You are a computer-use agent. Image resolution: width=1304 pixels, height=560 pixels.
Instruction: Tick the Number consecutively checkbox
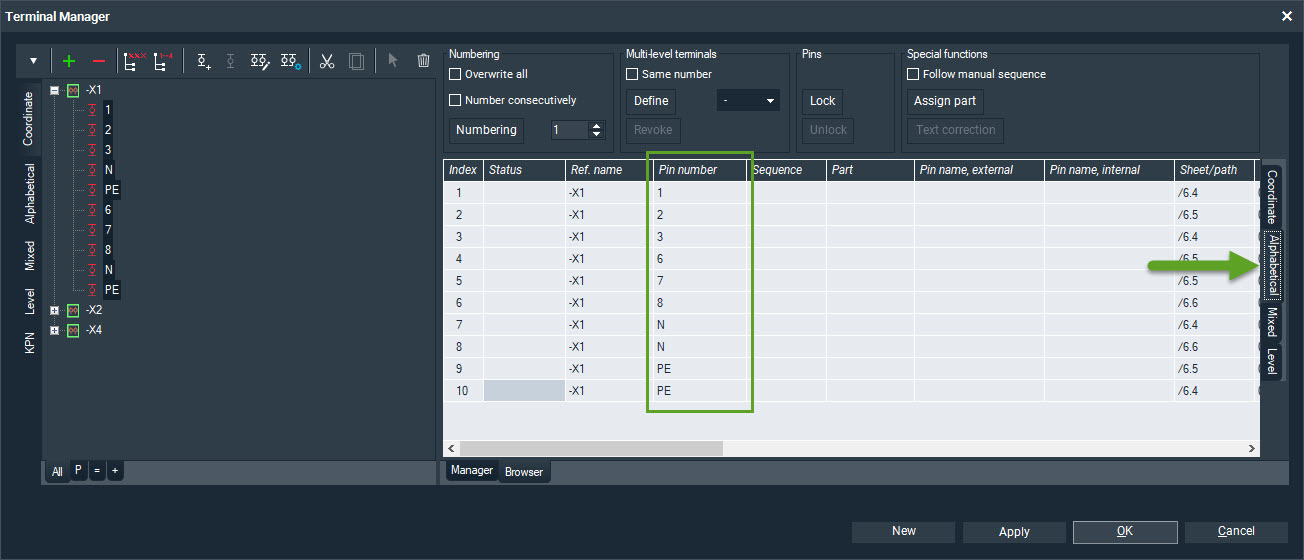[455, 100]
